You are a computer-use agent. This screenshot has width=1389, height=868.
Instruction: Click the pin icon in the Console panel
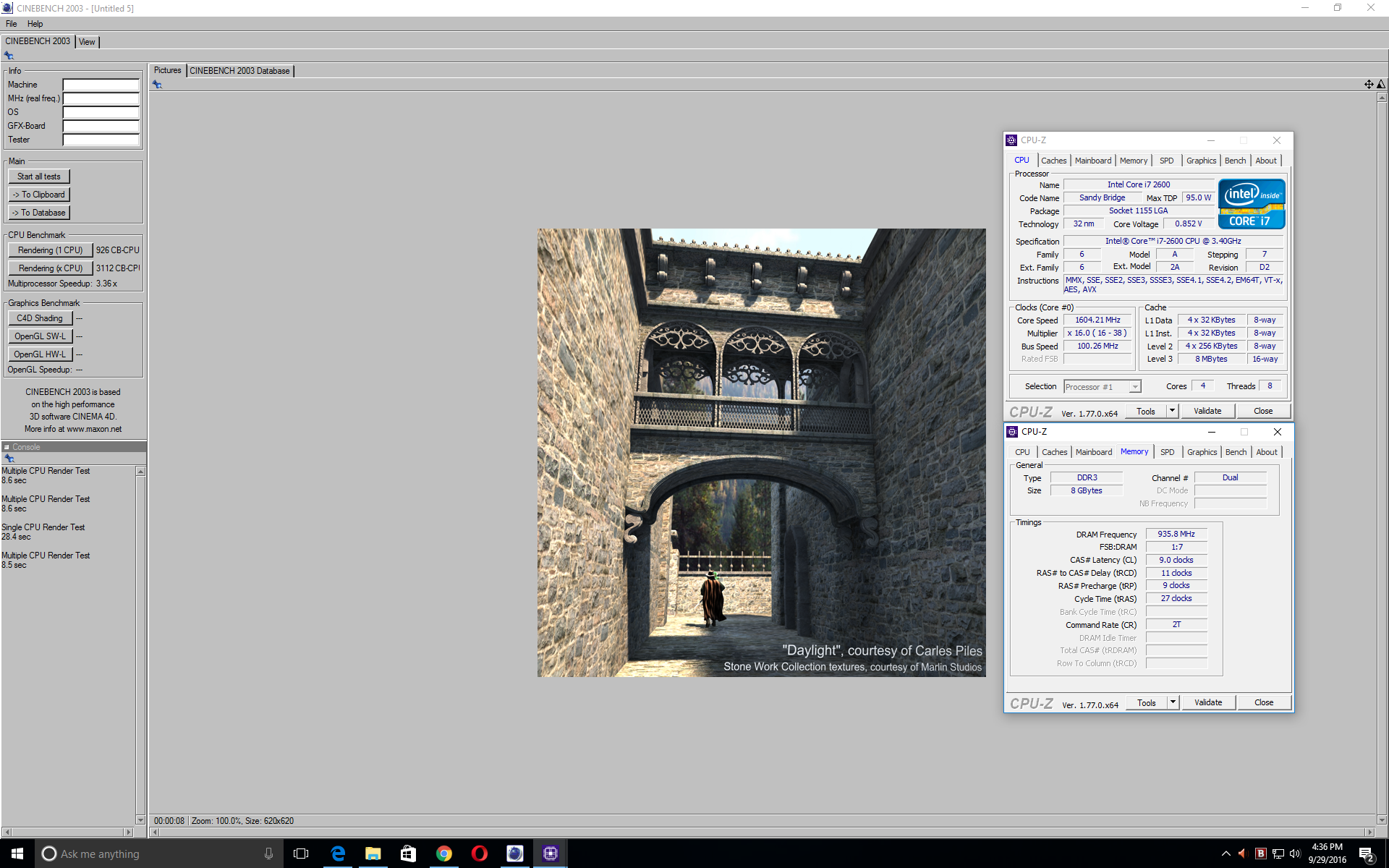[x=9, y=459]
